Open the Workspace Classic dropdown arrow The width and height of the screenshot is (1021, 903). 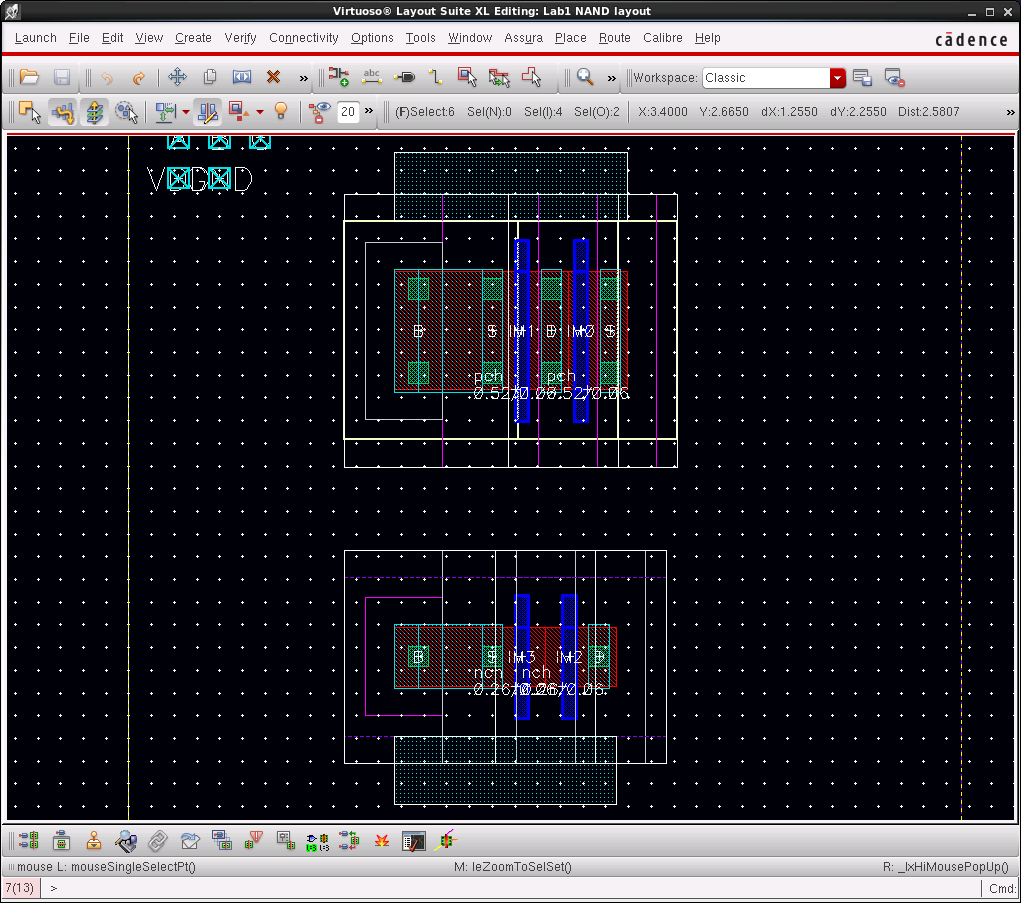[838, 77]
